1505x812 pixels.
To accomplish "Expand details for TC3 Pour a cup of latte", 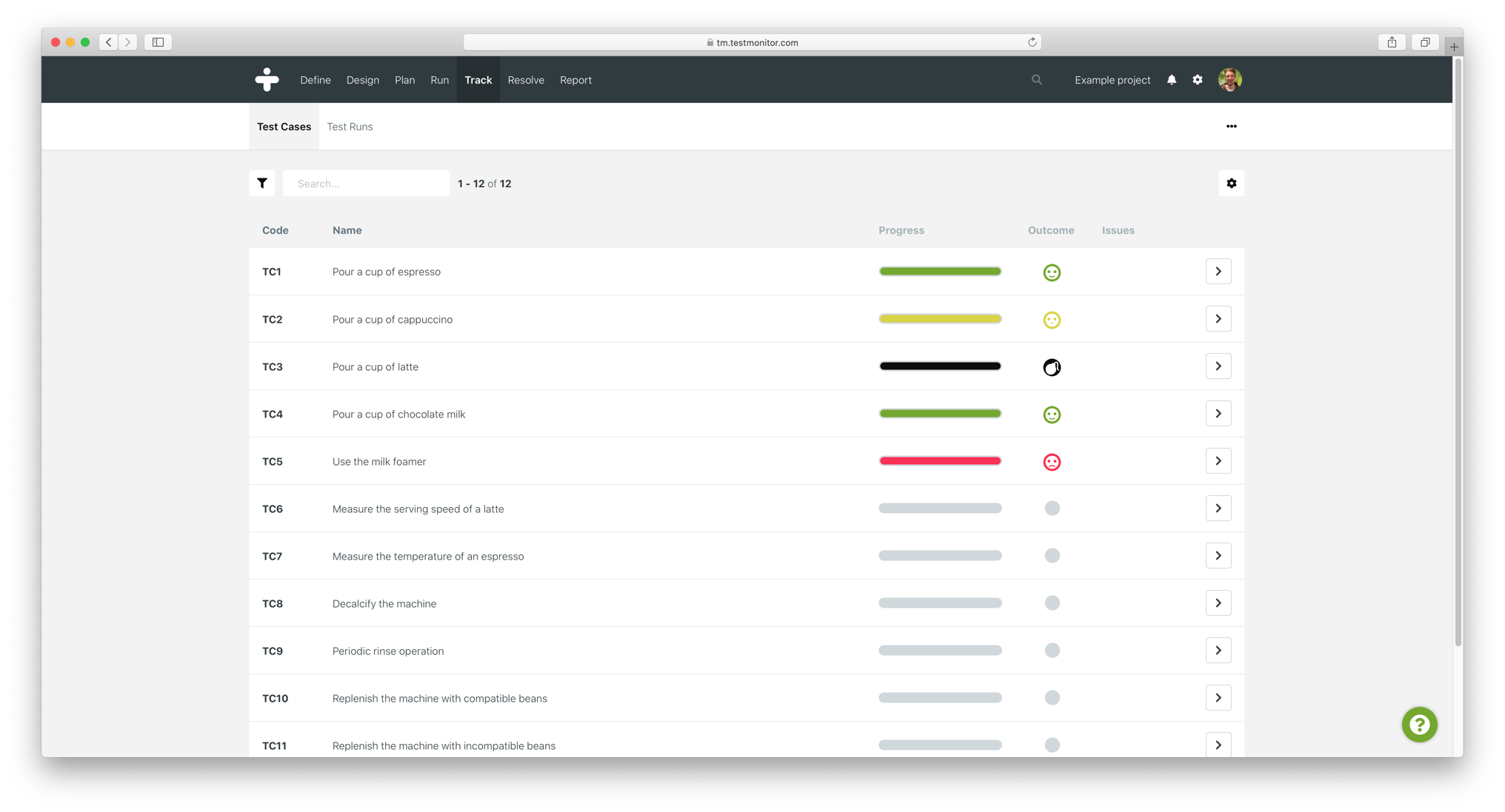I will [x=1218, y=366].
